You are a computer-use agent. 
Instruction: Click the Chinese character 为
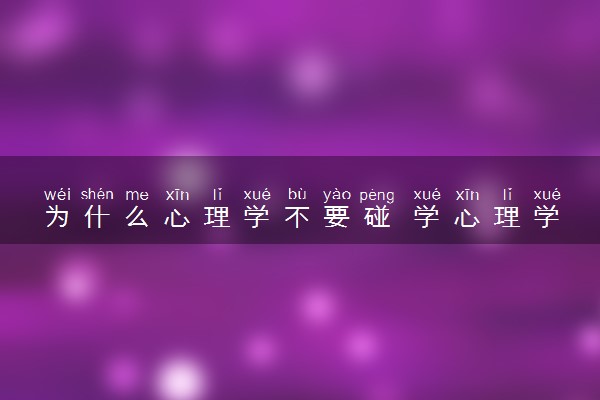(x=57, y=217)
